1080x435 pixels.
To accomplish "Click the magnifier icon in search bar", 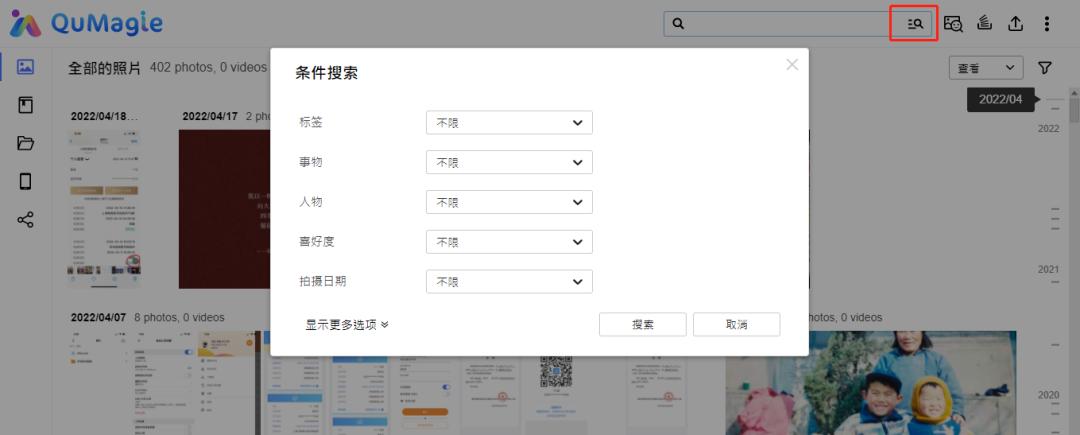I will pos(678,24).
